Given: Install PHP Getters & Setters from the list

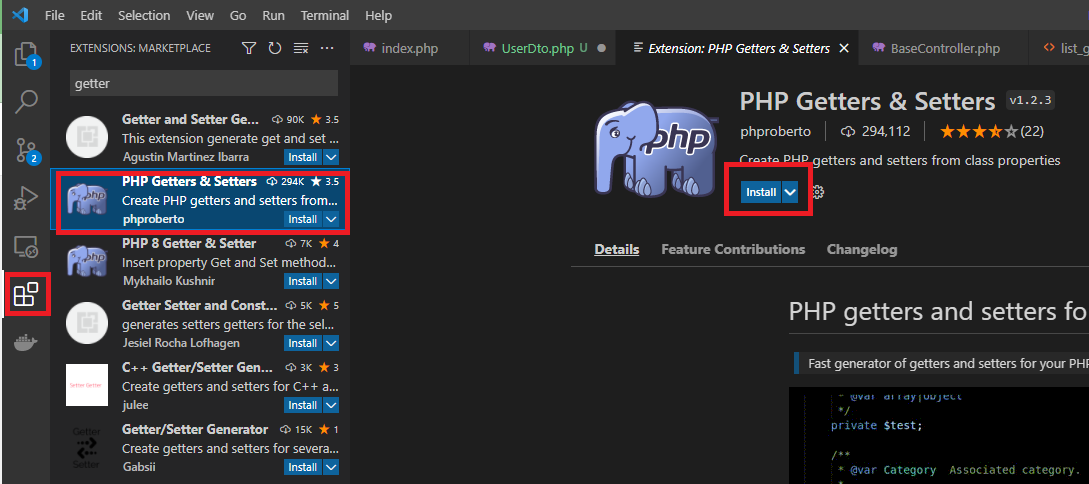Looking at the screenshot, I should point(303,219).
